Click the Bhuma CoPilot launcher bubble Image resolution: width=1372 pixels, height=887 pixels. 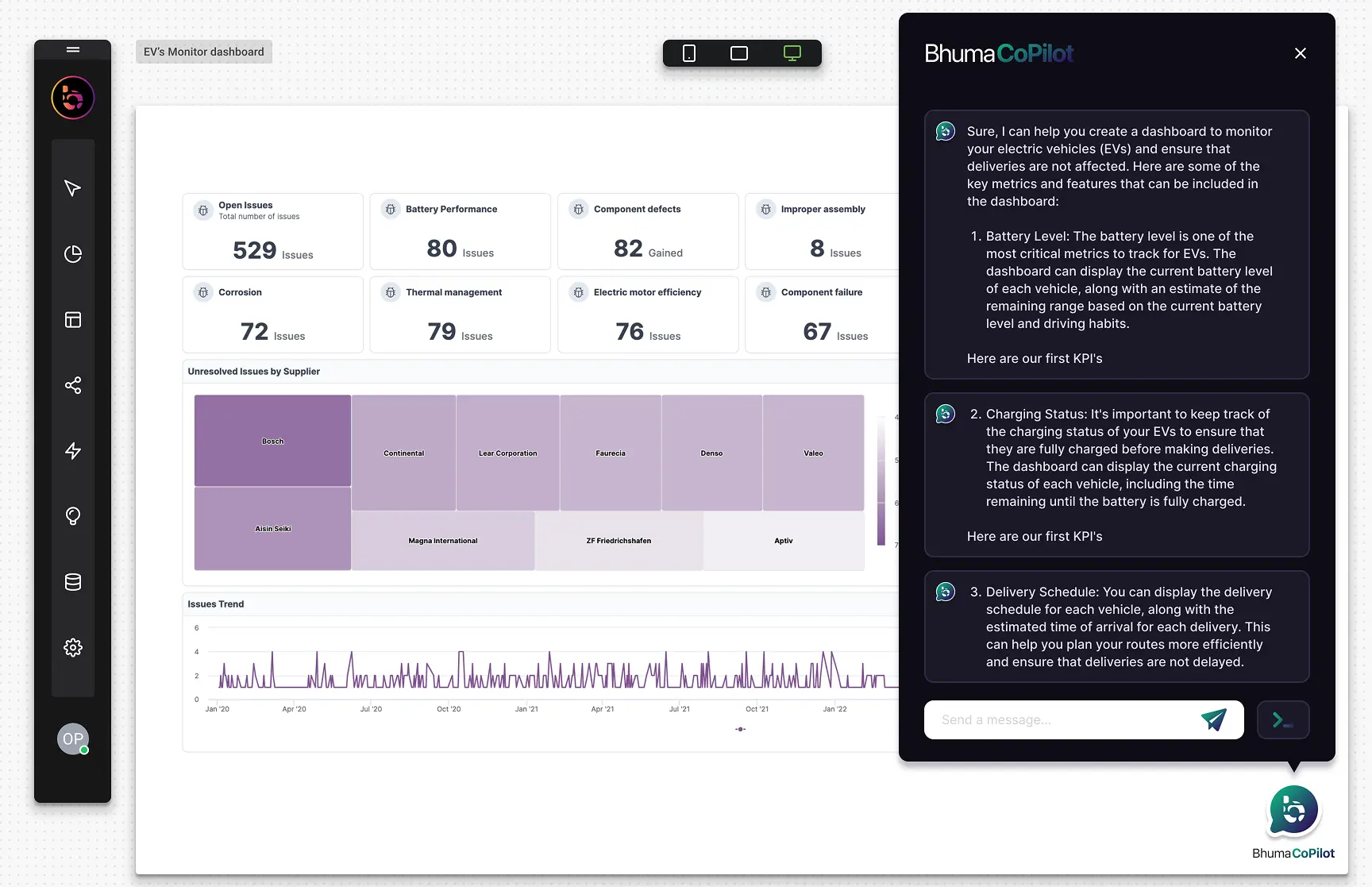click(x=1293, y=811)
